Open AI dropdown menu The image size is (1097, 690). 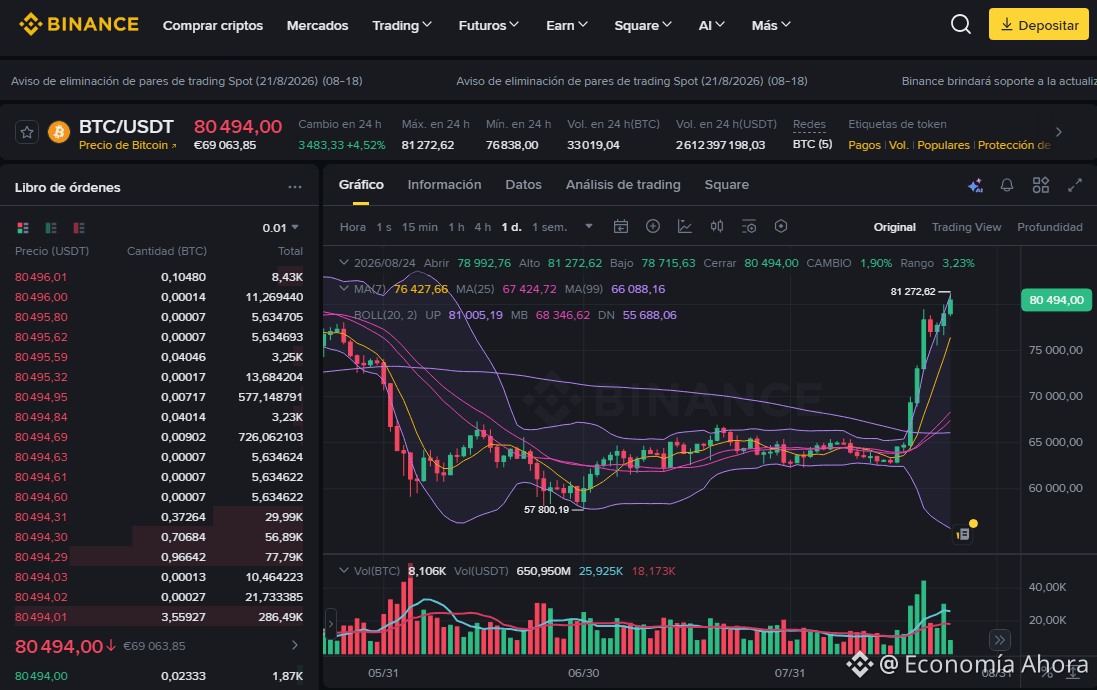[712, 25]
